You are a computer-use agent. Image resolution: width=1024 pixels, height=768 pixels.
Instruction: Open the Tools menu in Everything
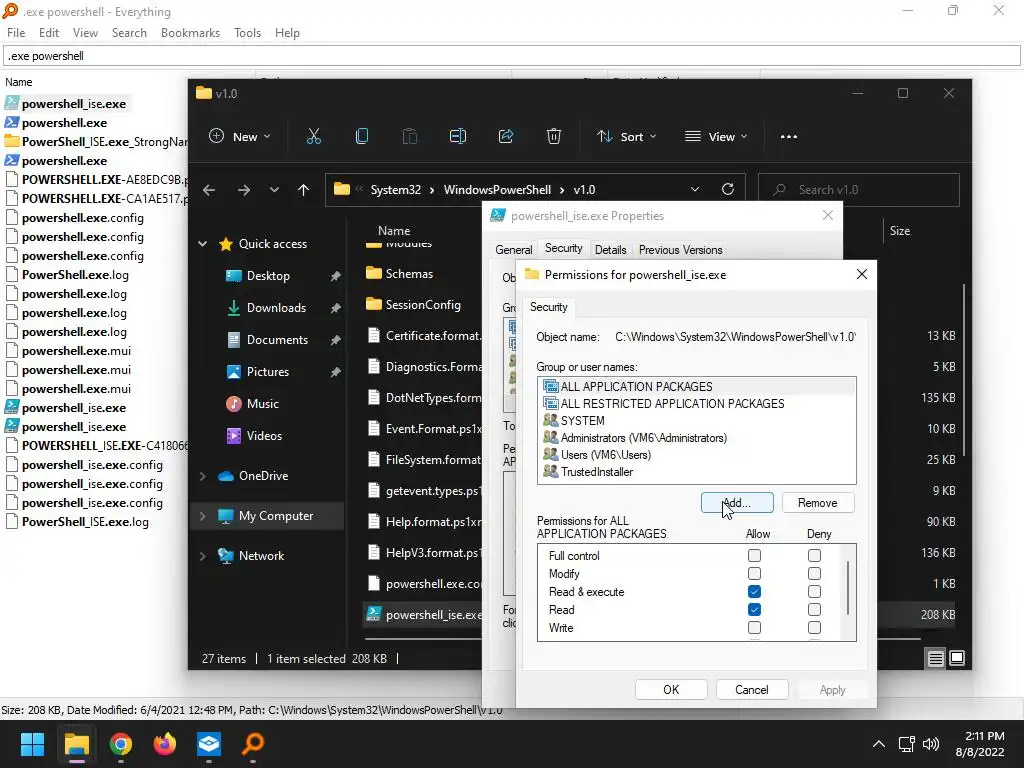point(247,33)
